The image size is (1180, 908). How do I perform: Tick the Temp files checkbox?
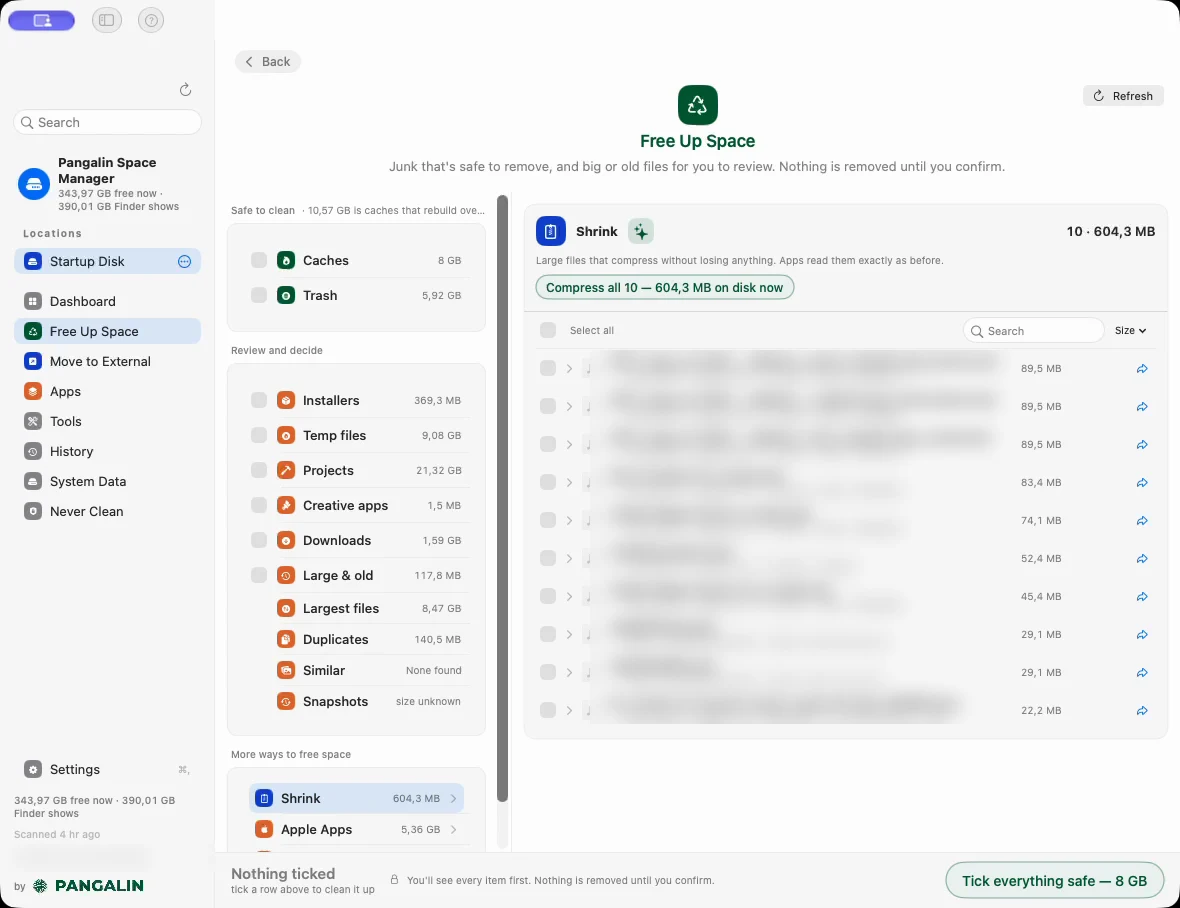click(x=259, y=435)
